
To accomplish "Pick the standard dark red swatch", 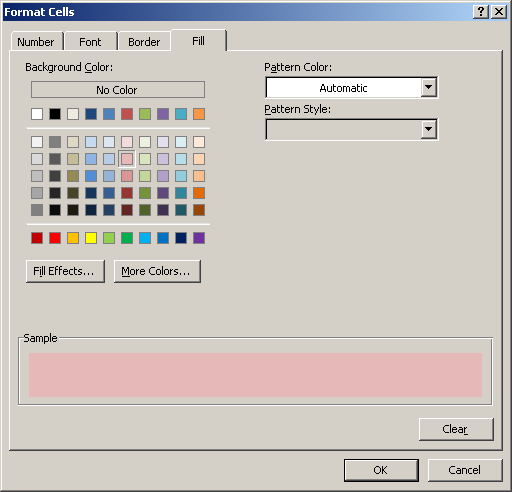I will 37,238.
